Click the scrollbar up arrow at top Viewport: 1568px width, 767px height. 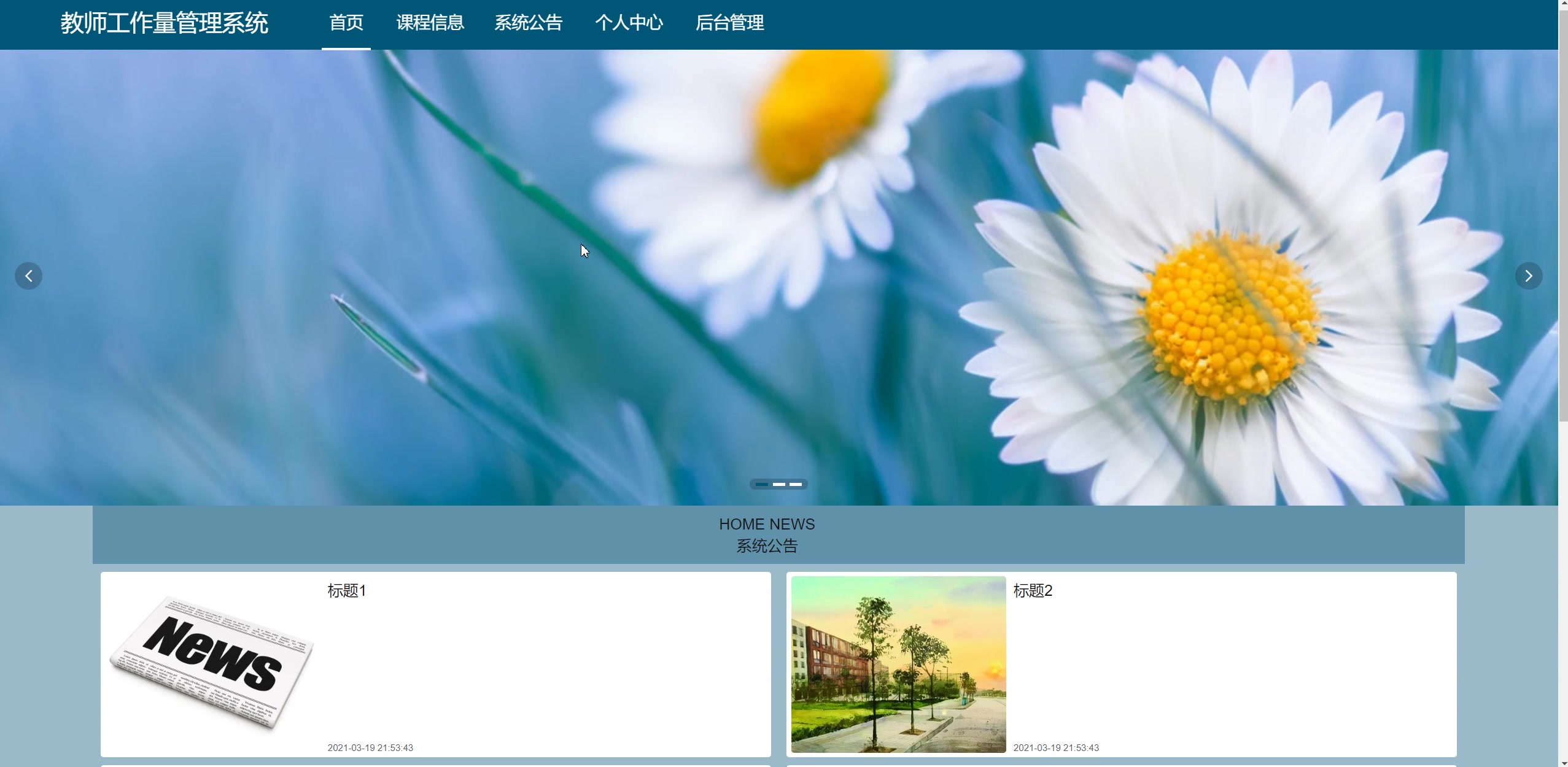pos(1563,4)
